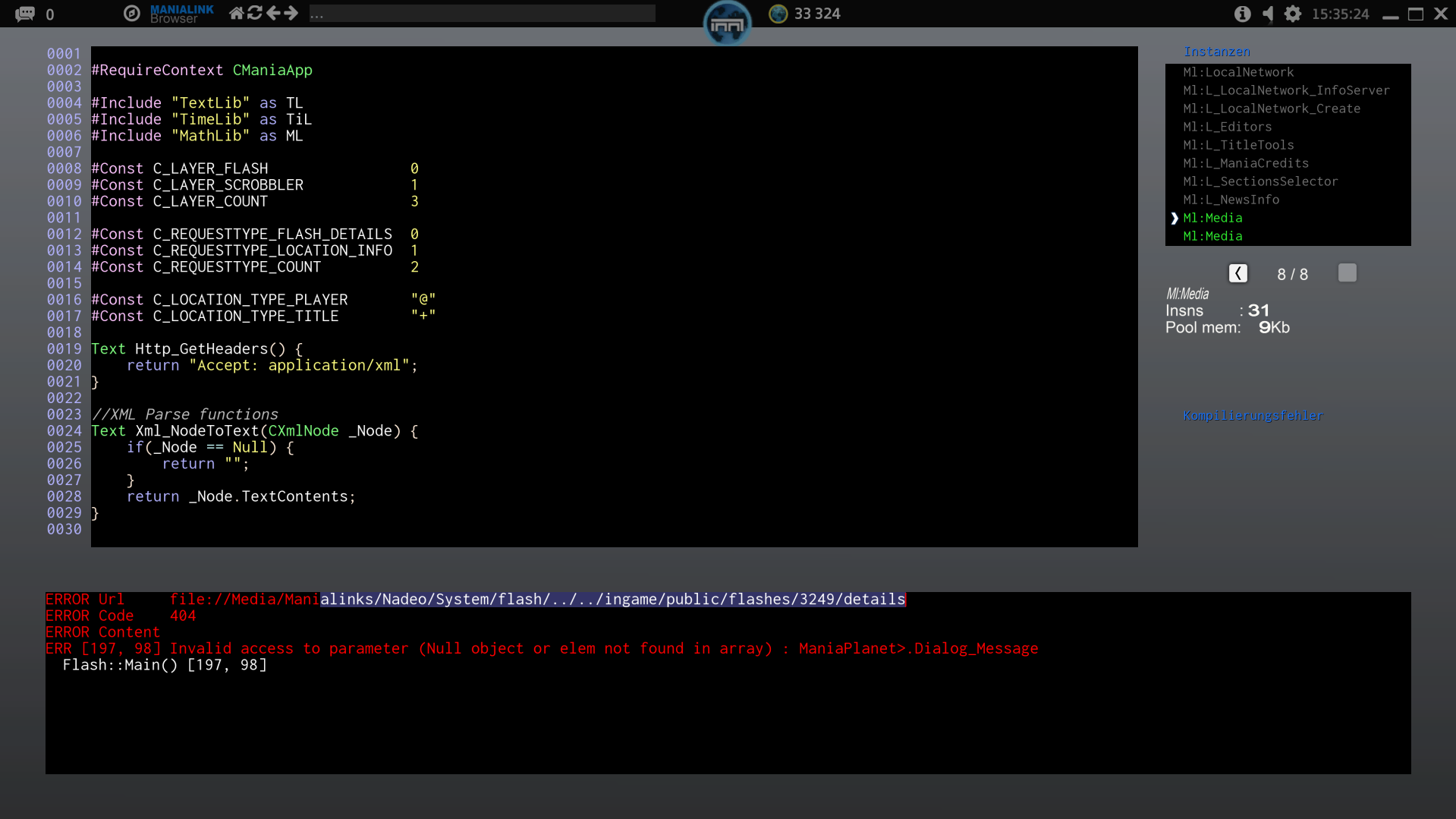Click the 33 324 planets balance
1456x819 pixels.
[x=817, y=14]
